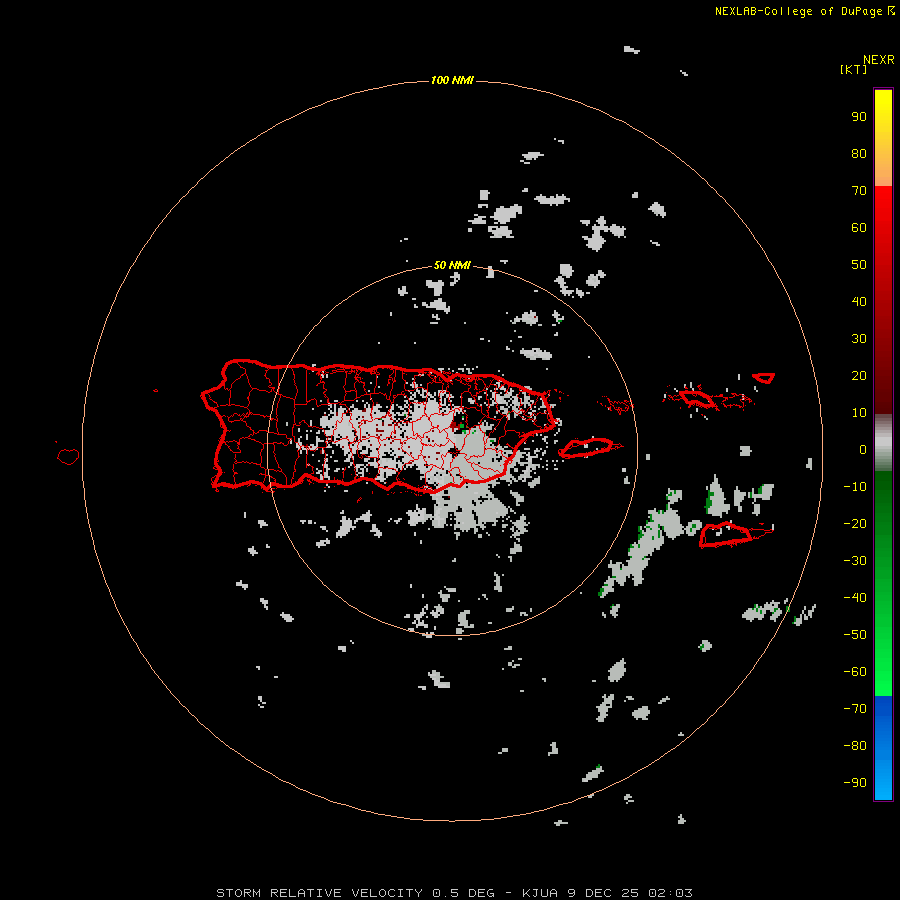Click the [KT] units label
The height and width of the screenshot is (900, 900).
(x=853, y=69)
